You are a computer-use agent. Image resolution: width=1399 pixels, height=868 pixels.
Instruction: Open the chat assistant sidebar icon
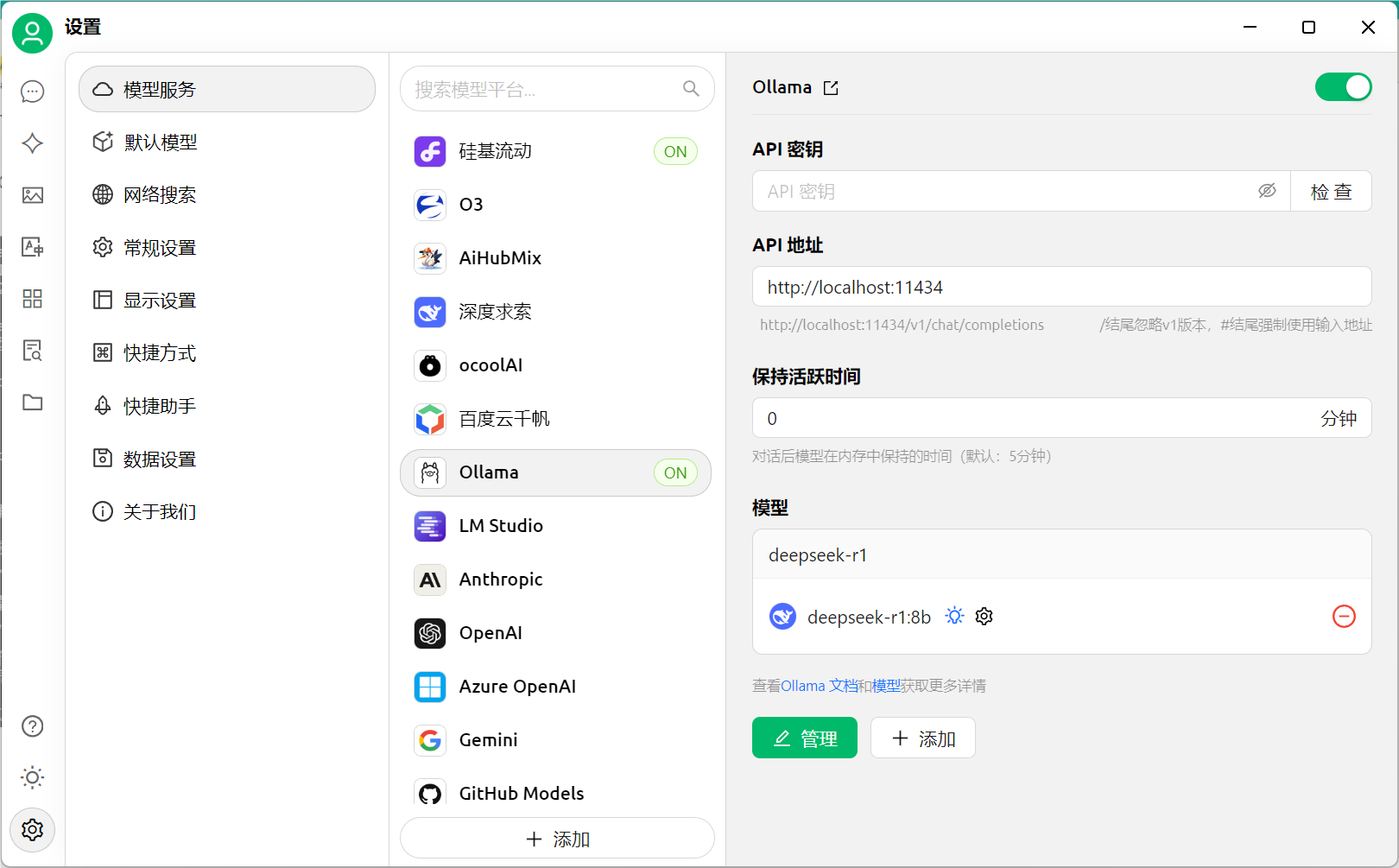tap(33, 92)
